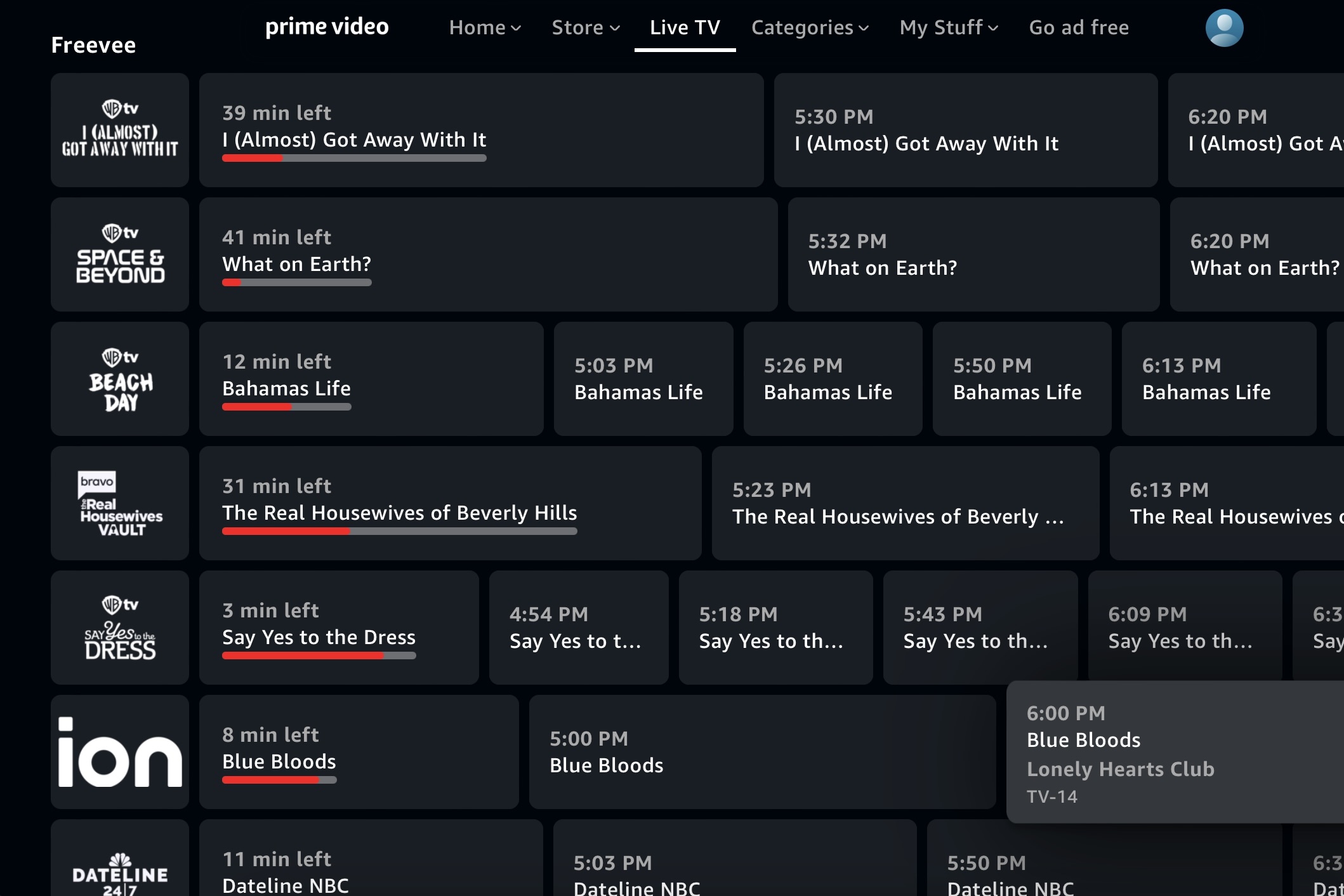This screenshot has width=1344, height=896.
Task: Select the I (Almost) Got Away With It channel logo
Action: (120, 130)
